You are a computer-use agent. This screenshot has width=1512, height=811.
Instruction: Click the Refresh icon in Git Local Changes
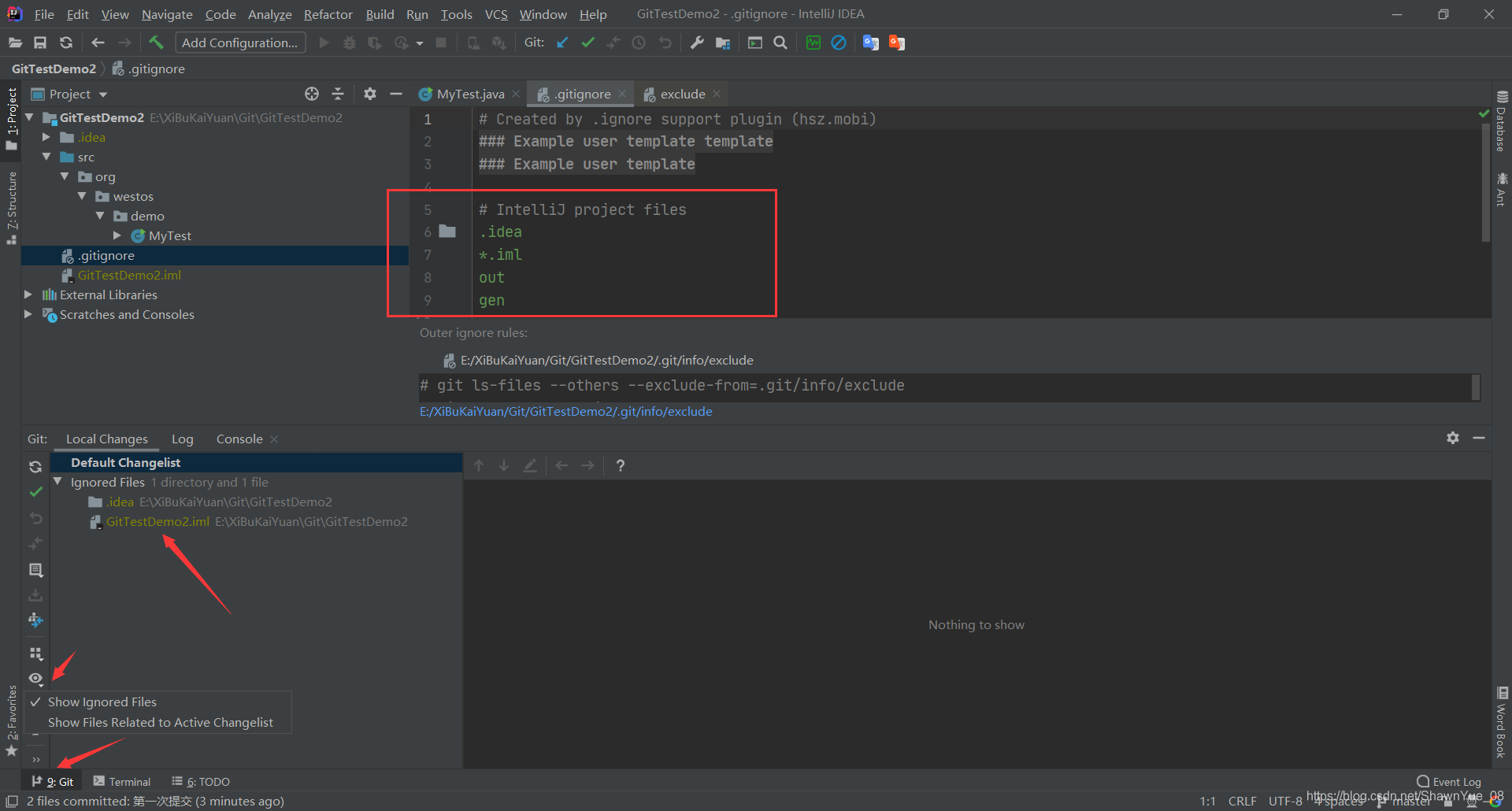point(35,466)
